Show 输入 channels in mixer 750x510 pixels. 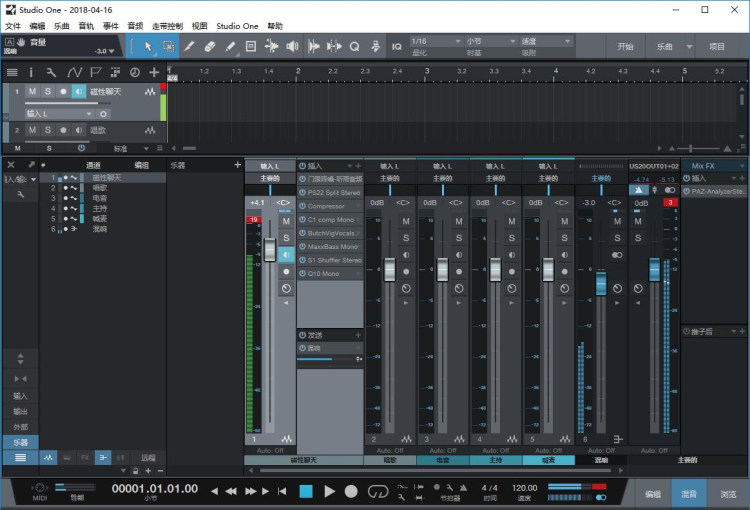(x=20, y=396)
